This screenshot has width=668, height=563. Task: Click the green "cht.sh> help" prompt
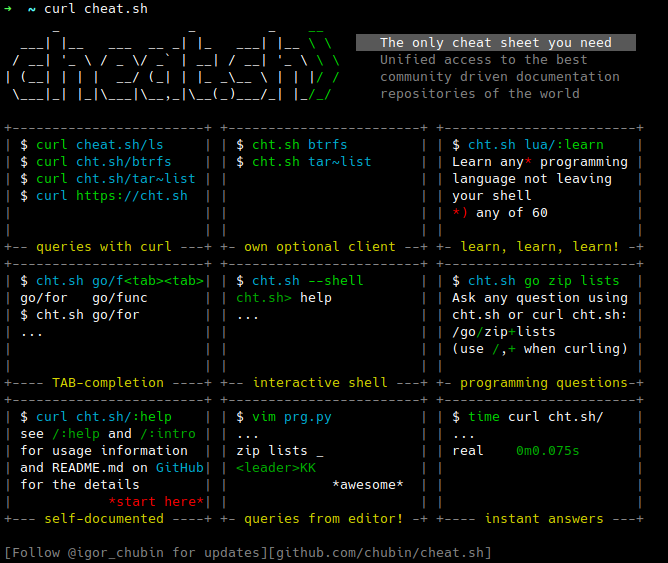pos(284,298)
